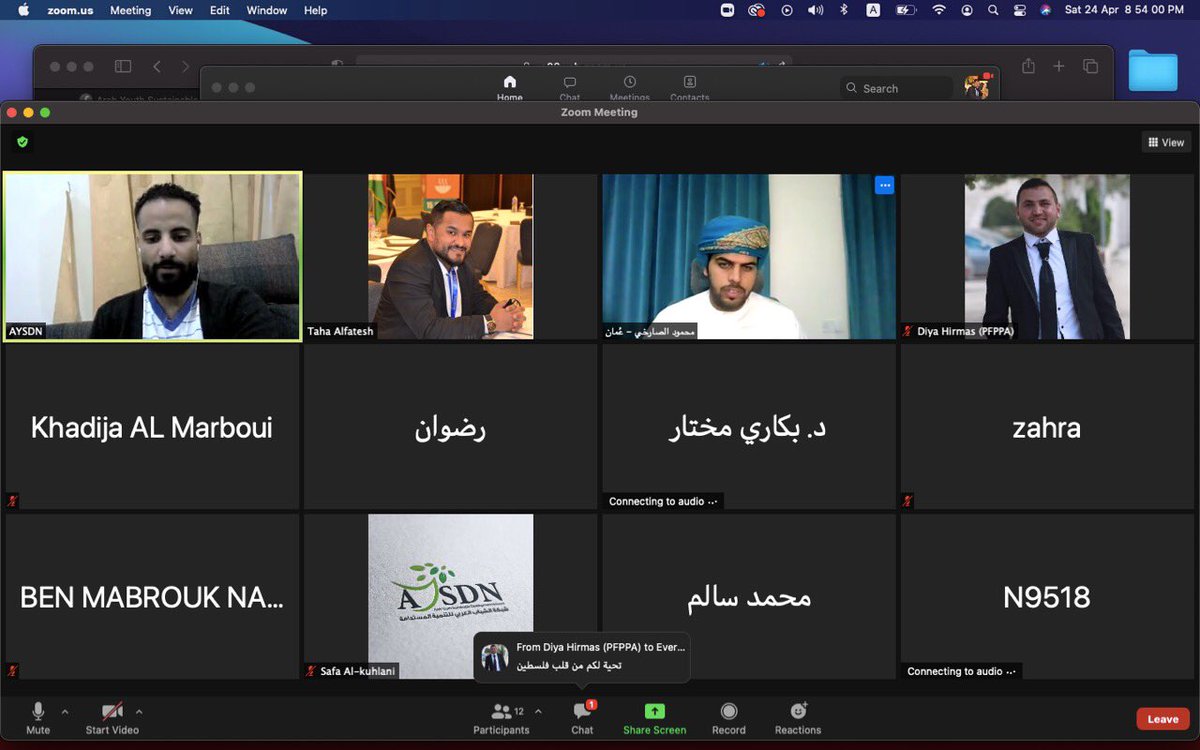Open the volume control in menu bar
This screenshot has height=750, width=1200.
(x=815, y=10)
